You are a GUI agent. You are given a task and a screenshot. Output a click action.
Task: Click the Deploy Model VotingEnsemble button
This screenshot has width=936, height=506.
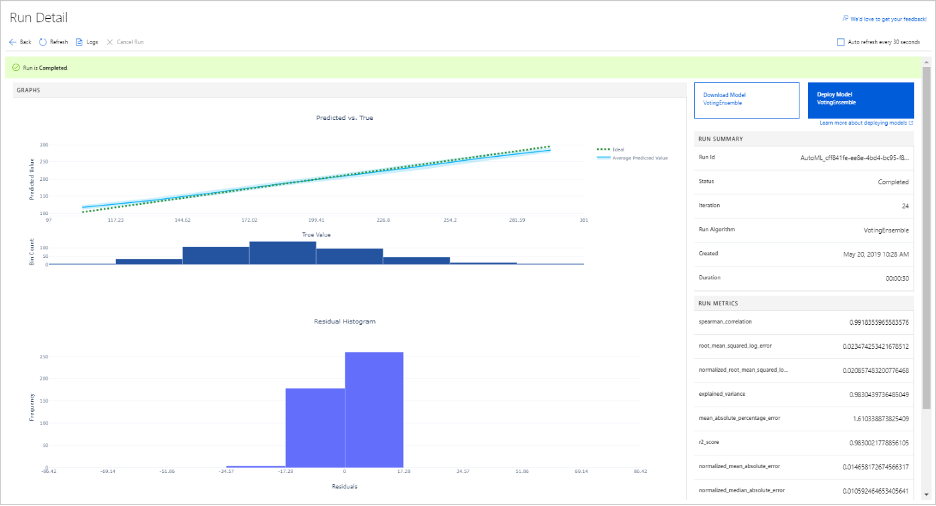(860, 99)
